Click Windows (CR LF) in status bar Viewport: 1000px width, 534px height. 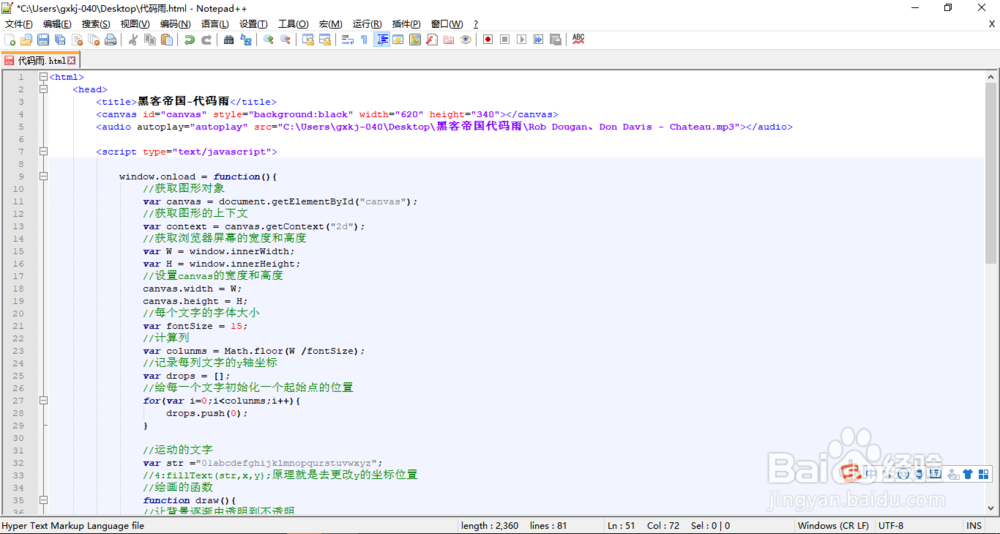[x=835, y=526]
